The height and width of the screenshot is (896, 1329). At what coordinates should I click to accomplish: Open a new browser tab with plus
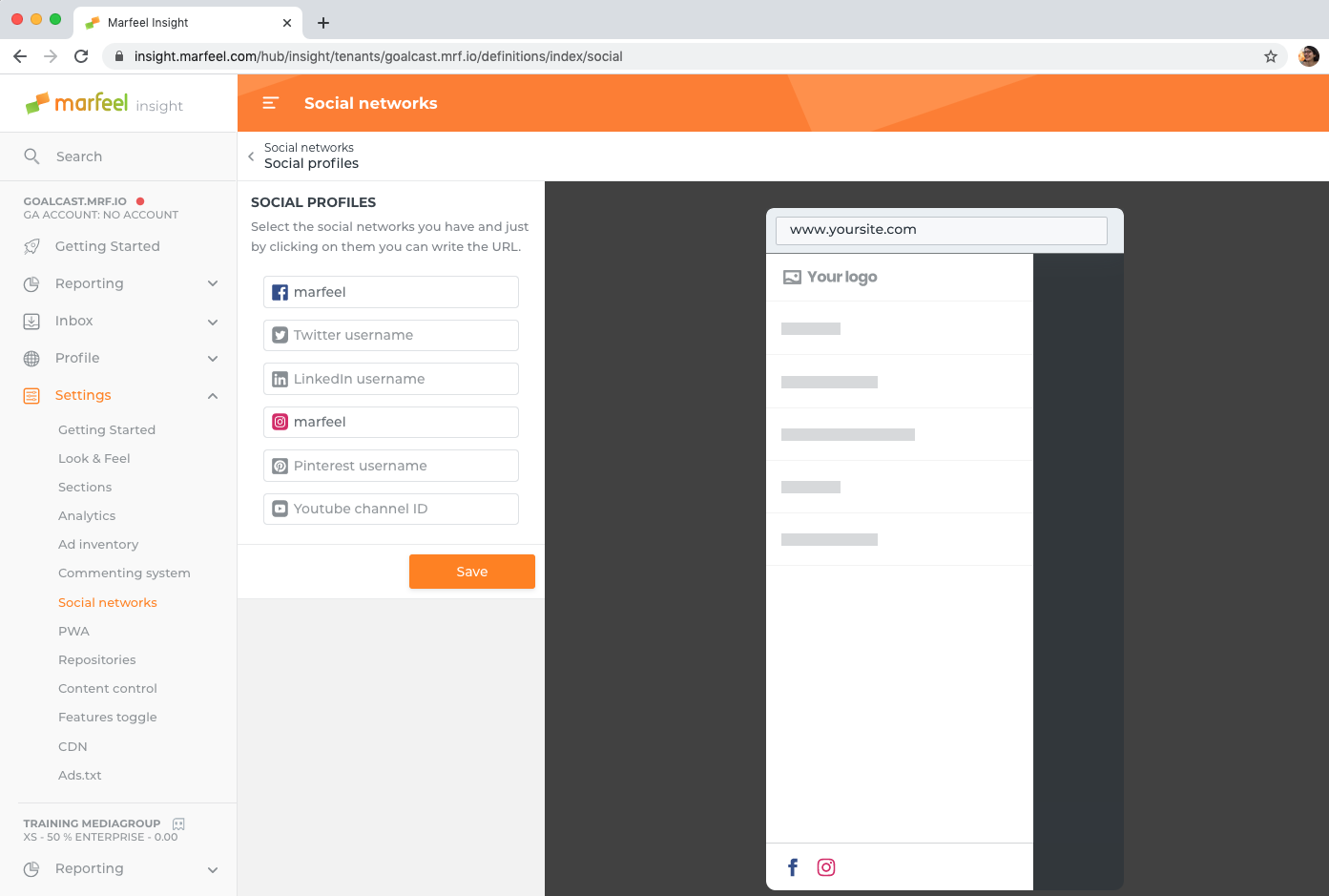[323, 23]
